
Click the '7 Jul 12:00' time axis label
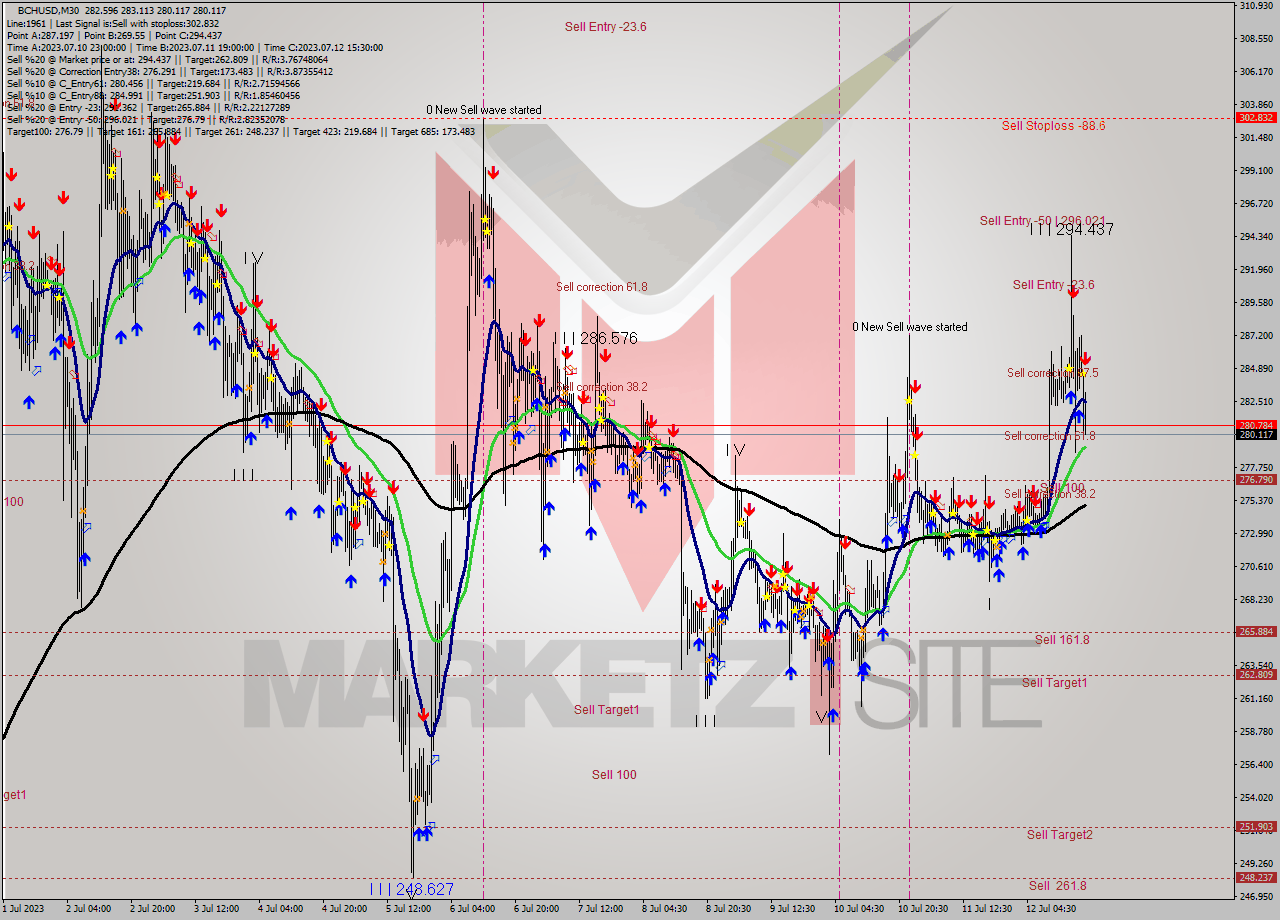coord(600,910)
